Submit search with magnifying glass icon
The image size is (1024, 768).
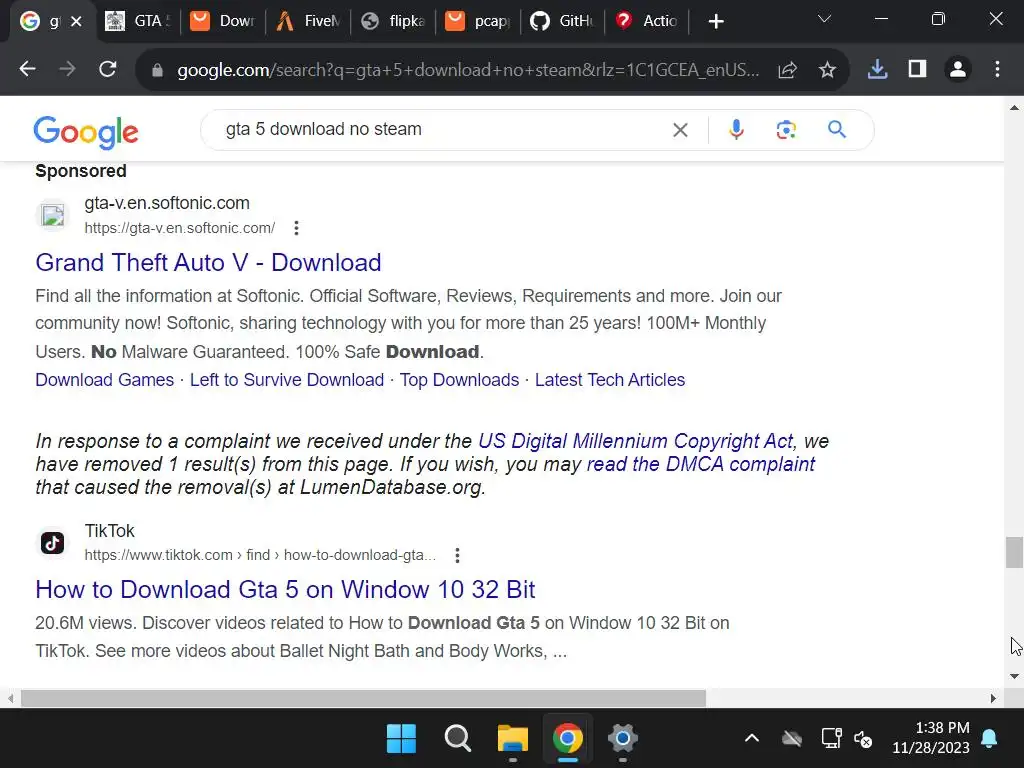pos(837,129)
